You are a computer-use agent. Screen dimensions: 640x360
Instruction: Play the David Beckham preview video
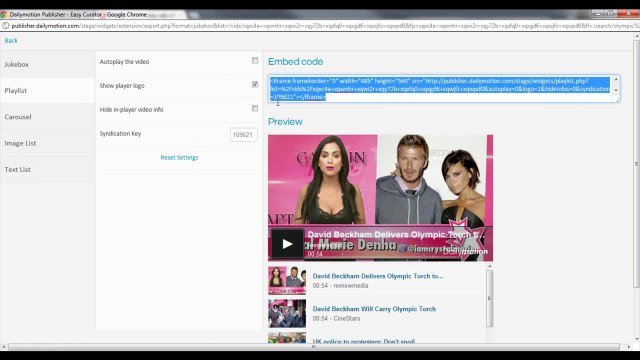point(287,244)
